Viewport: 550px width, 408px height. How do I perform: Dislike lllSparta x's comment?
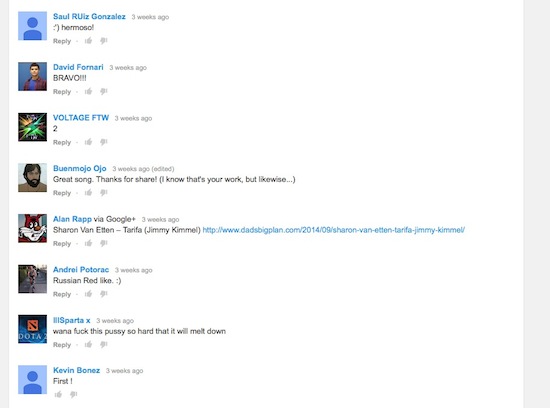point(103,344)
